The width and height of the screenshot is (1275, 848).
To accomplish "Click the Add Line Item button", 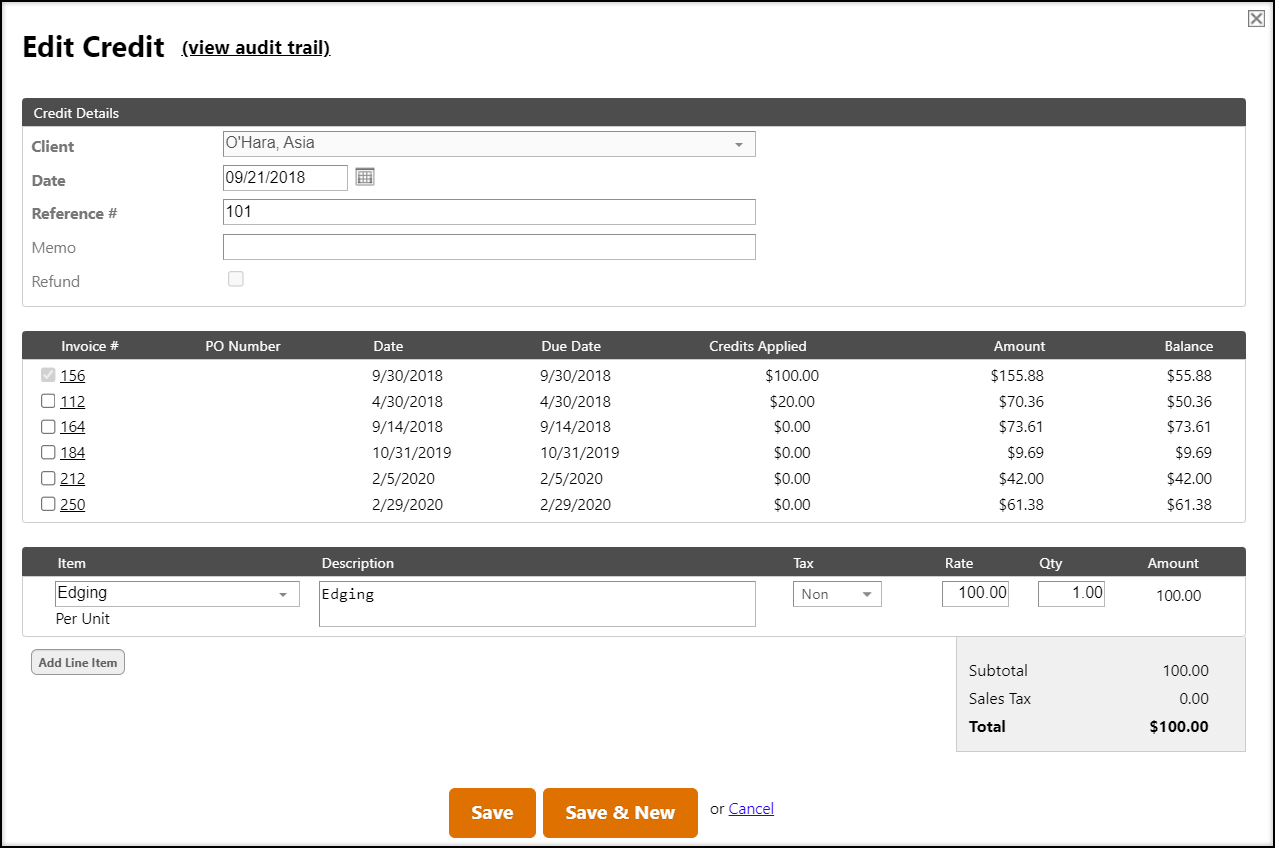I will tap(78, 662).
